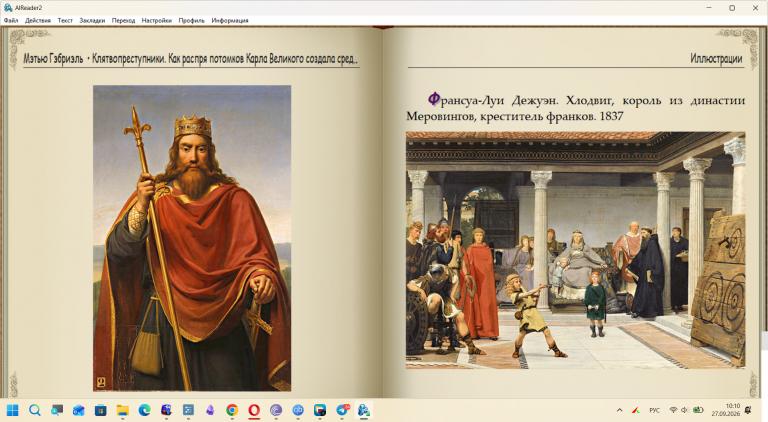Open Windows Search from the taskbar
The width and height of the screenshot is (768, 422).
[34, 410]
